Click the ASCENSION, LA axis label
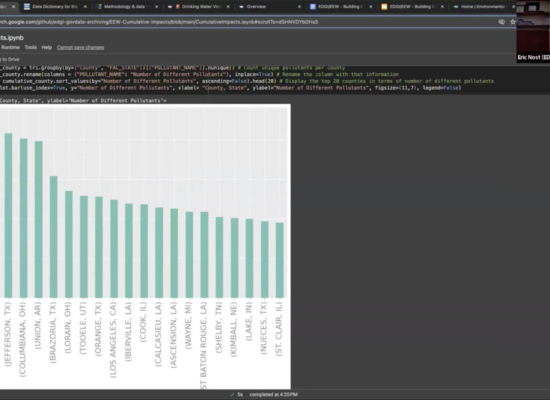The image size is (550, 400). (173, 335)
